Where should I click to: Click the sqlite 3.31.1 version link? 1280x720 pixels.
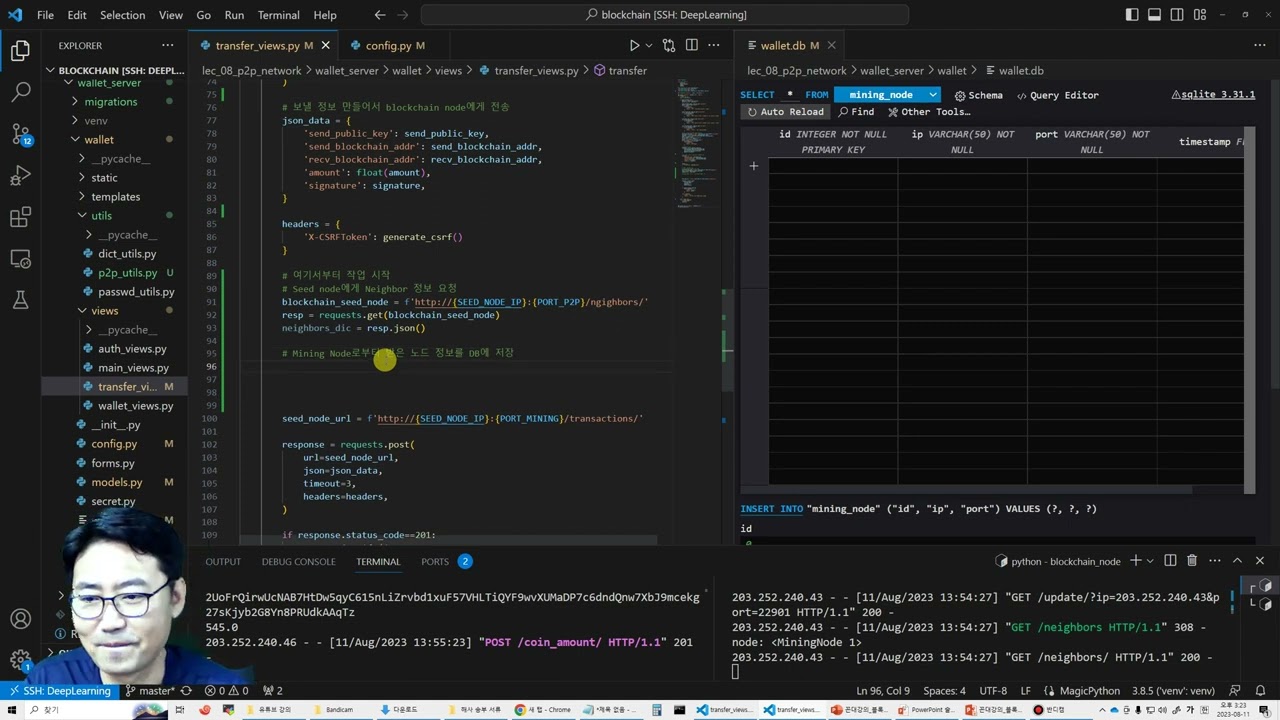pos(1213,95)
